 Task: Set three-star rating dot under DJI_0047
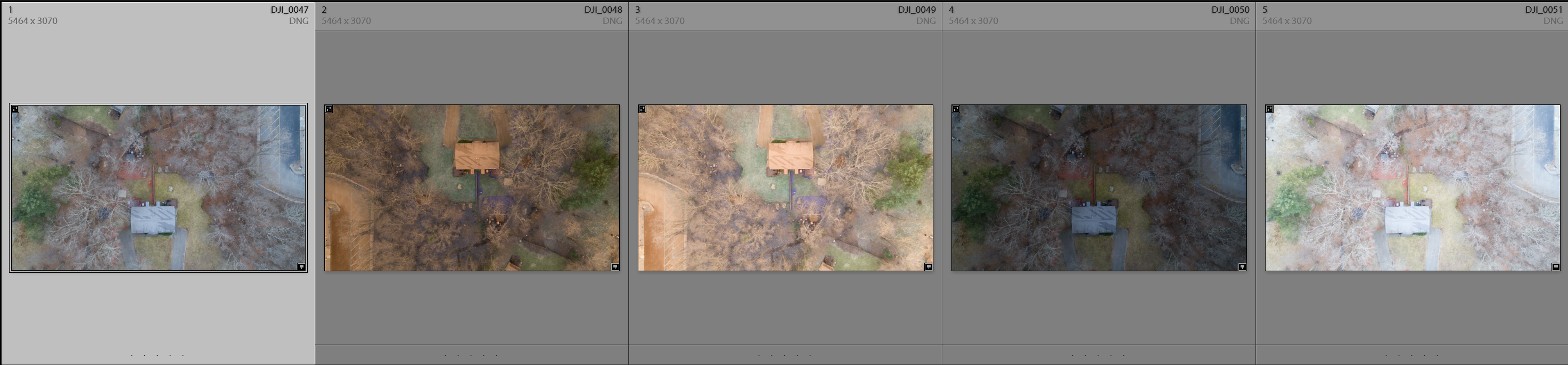point(158,355)
